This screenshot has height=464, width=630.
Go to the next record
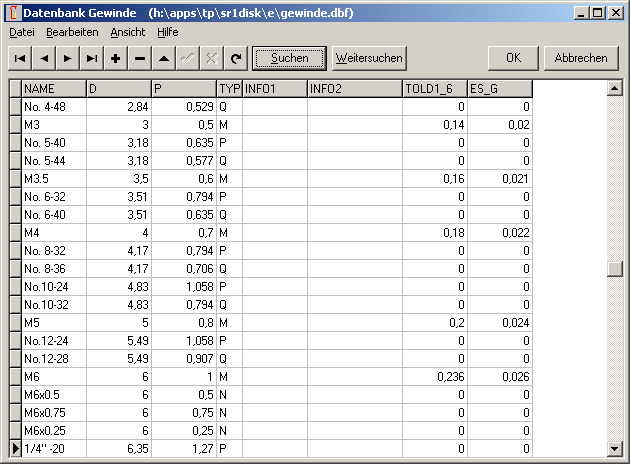pyautogui.click(x=68, y=58)
